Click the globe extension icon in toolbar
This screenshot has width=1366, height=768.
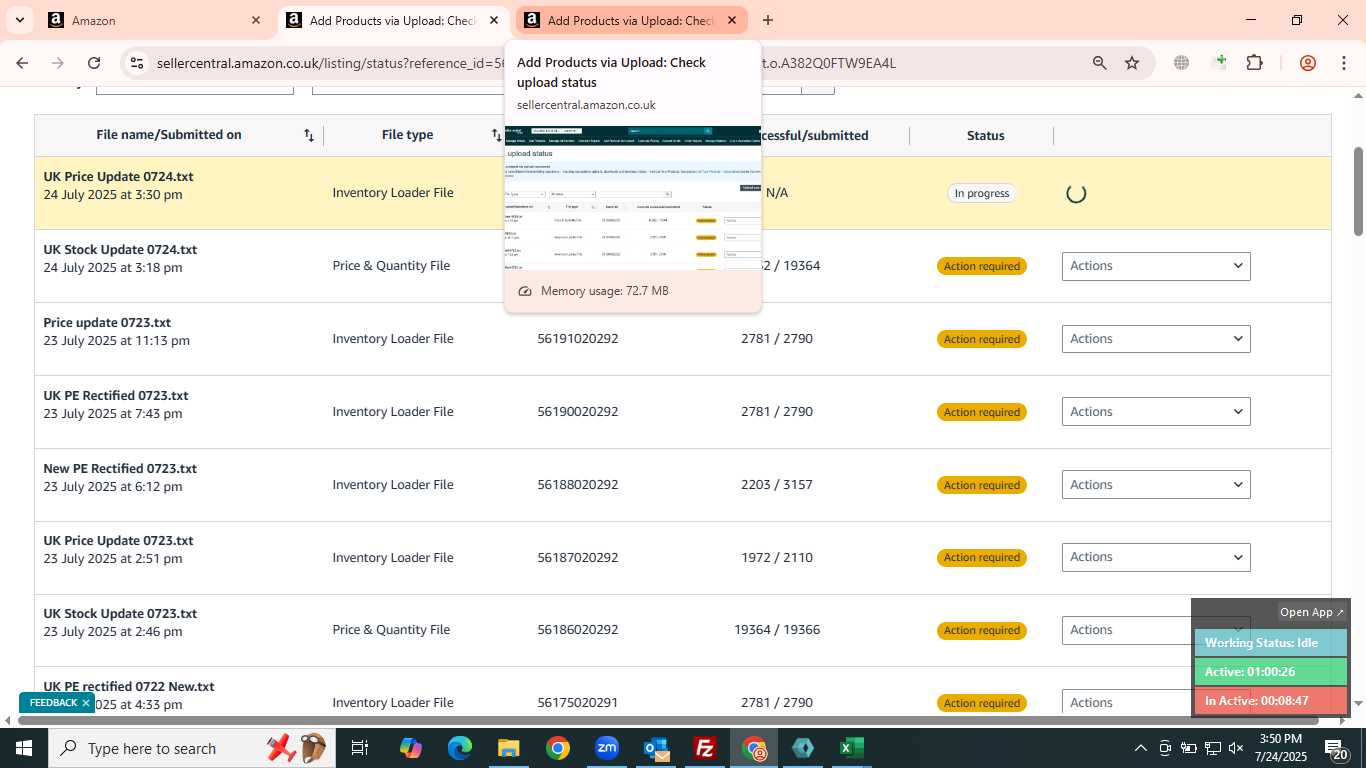point(1181,63)
